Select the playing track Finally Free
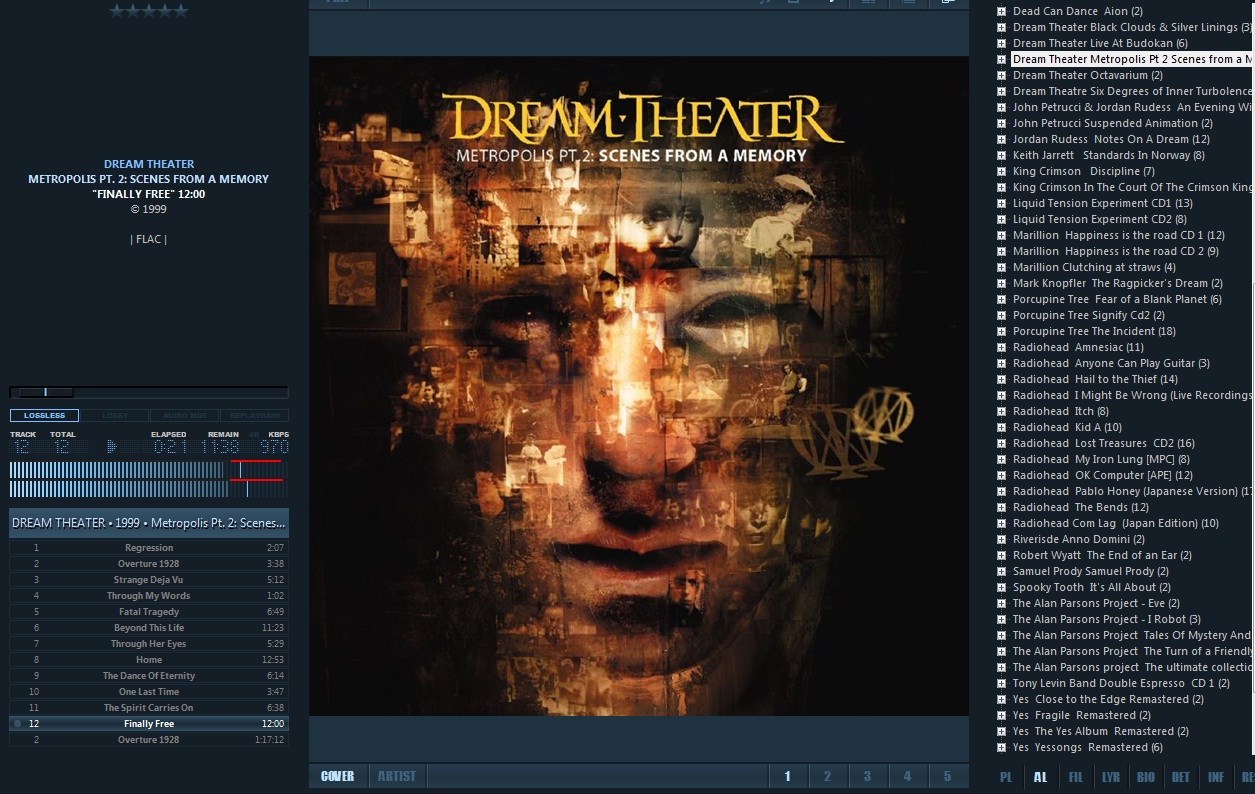The image size is (1255, 794). (149, 724)
